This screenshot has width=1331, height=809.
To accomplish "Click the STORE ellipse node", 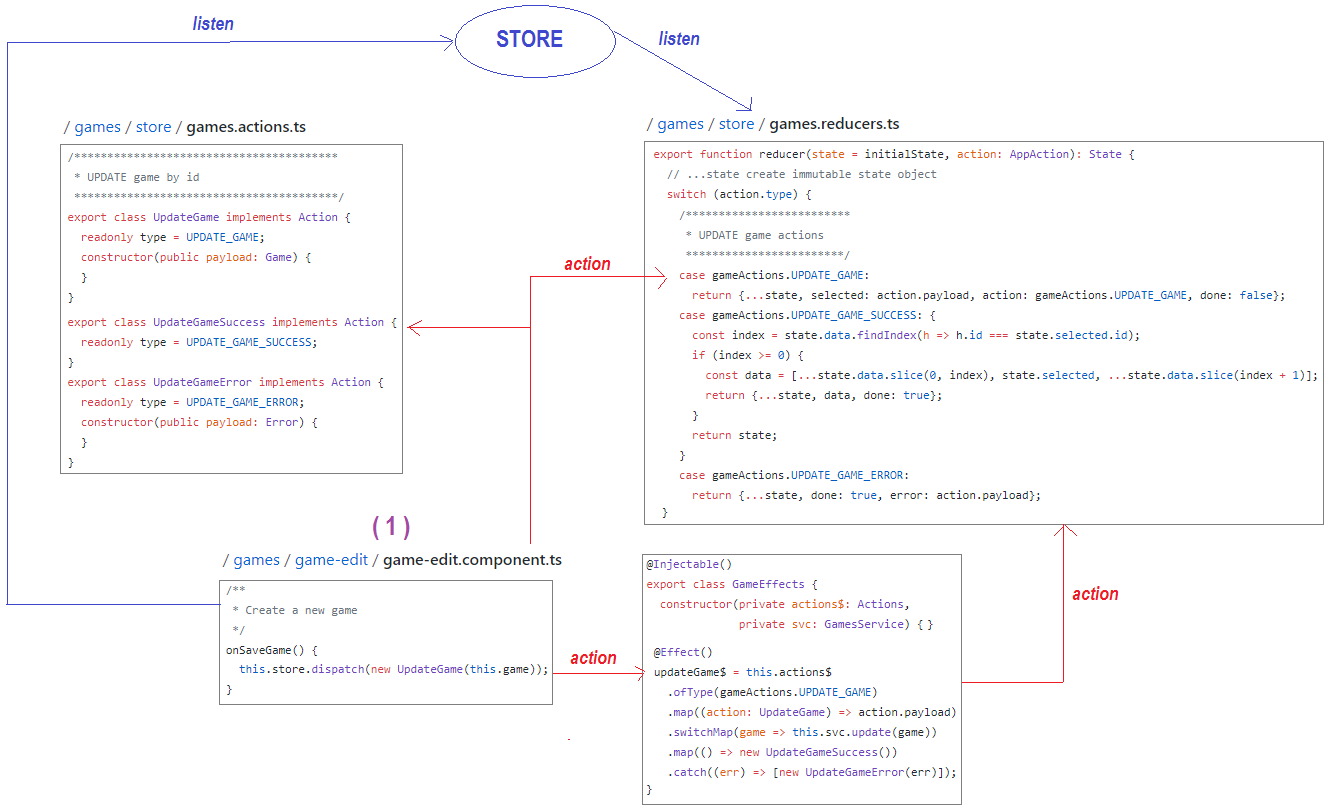I will click(534, 40).
